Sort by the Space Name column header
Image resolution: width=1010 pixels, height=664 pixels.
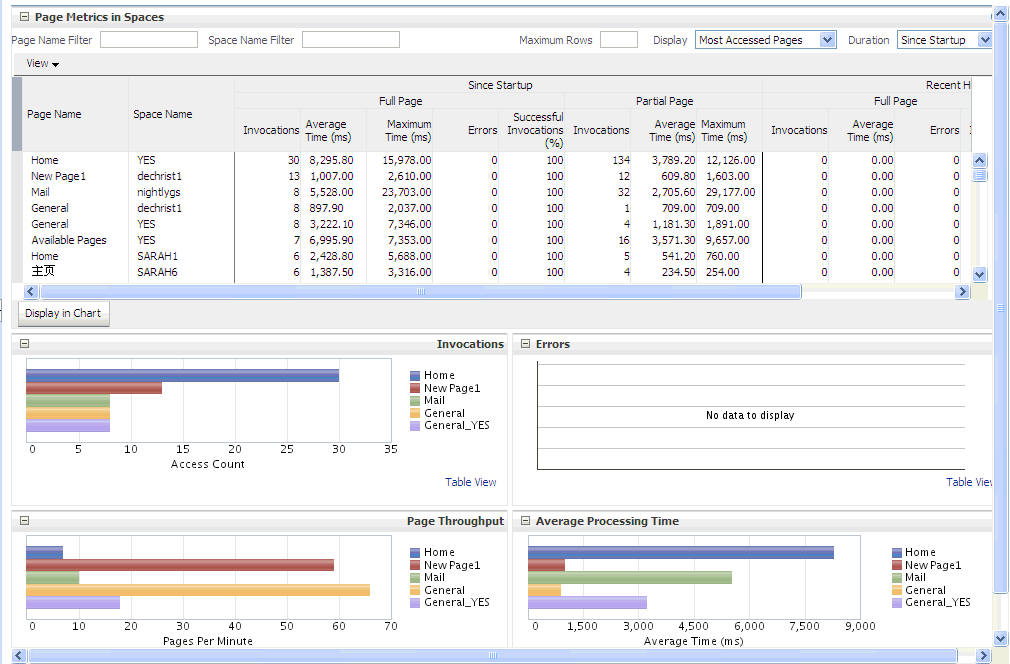163,114
